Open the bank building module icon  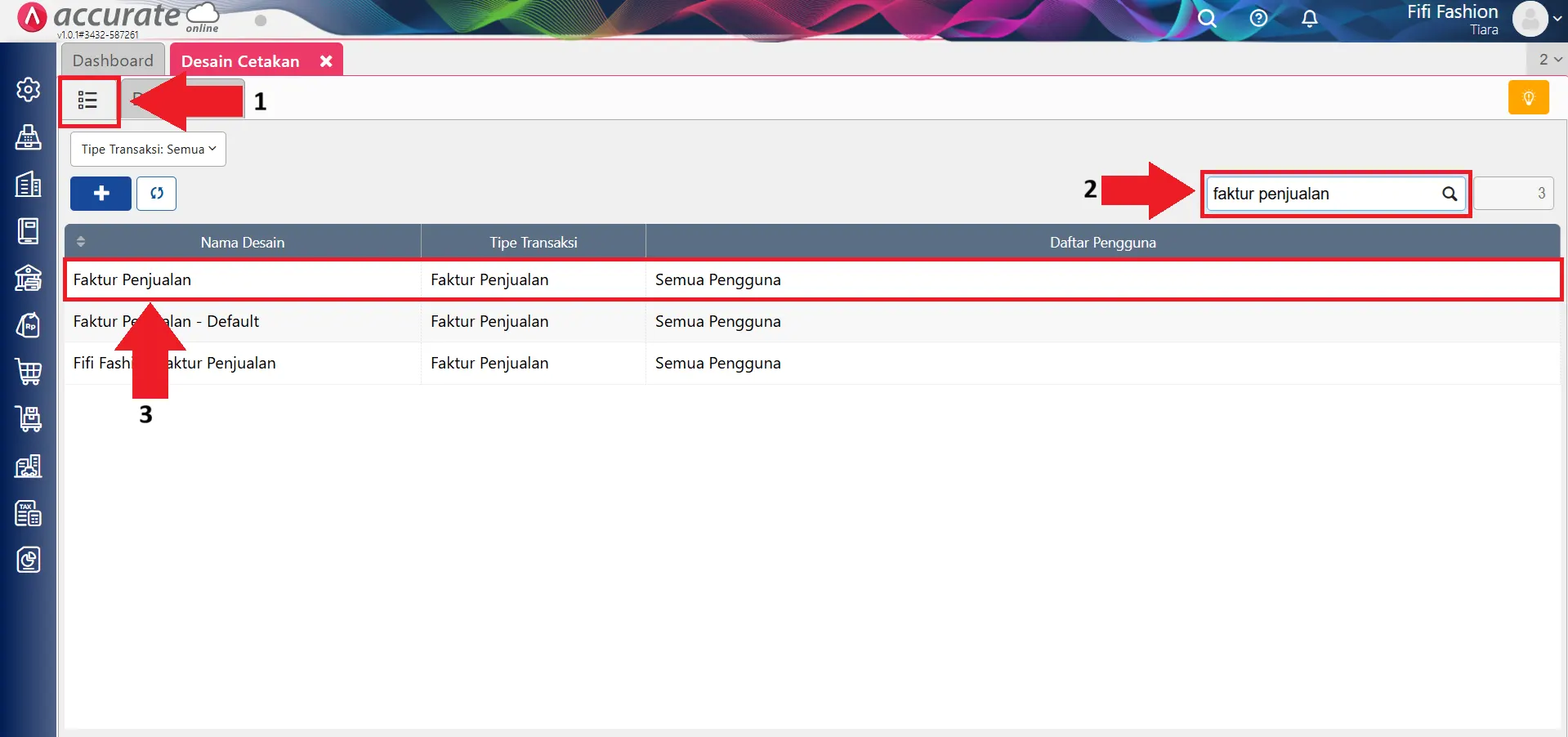point(29,278)
